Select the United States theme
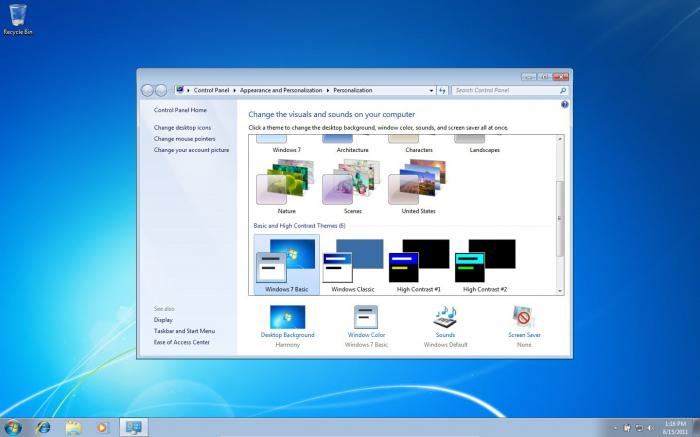Screen dimensions: 700x437 pyautogui.click(x=418, y=187)
